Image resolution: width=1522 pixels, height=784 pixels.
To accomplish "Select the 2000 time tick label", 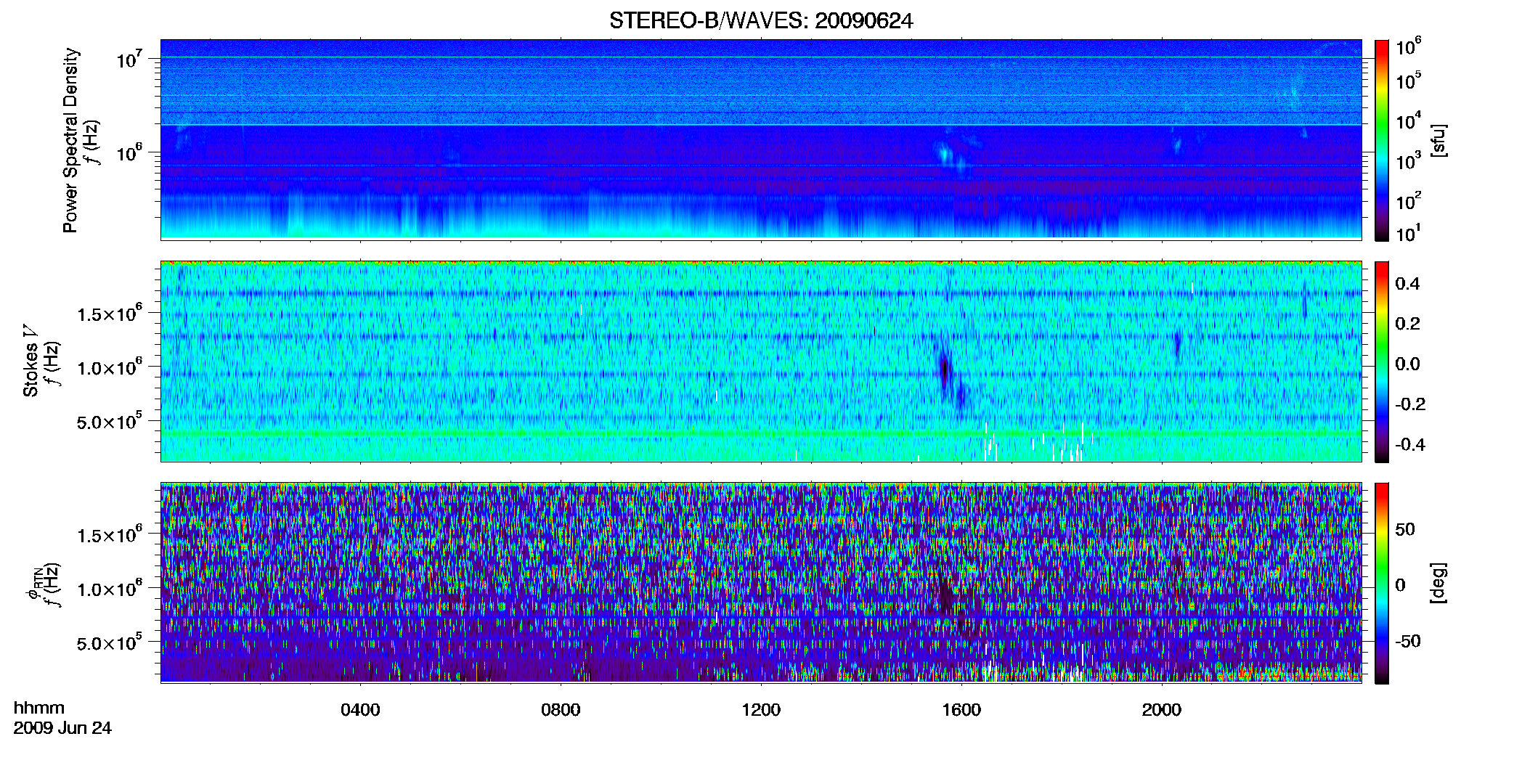I will [x=1162, y=709].
